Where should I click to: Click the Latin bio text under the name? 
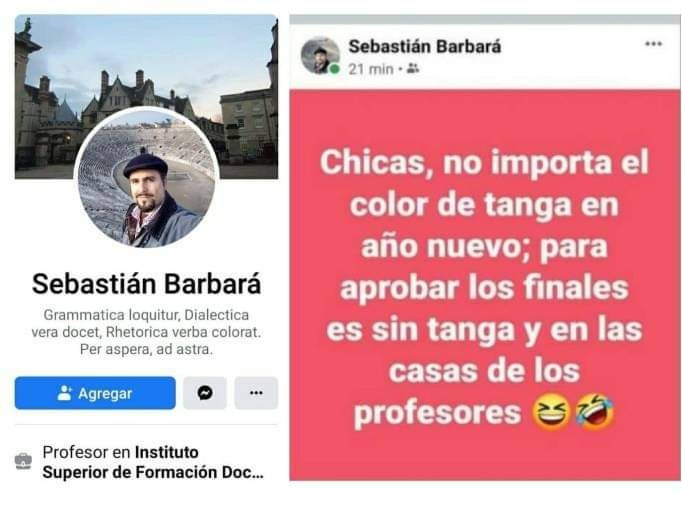pos(146,332)
